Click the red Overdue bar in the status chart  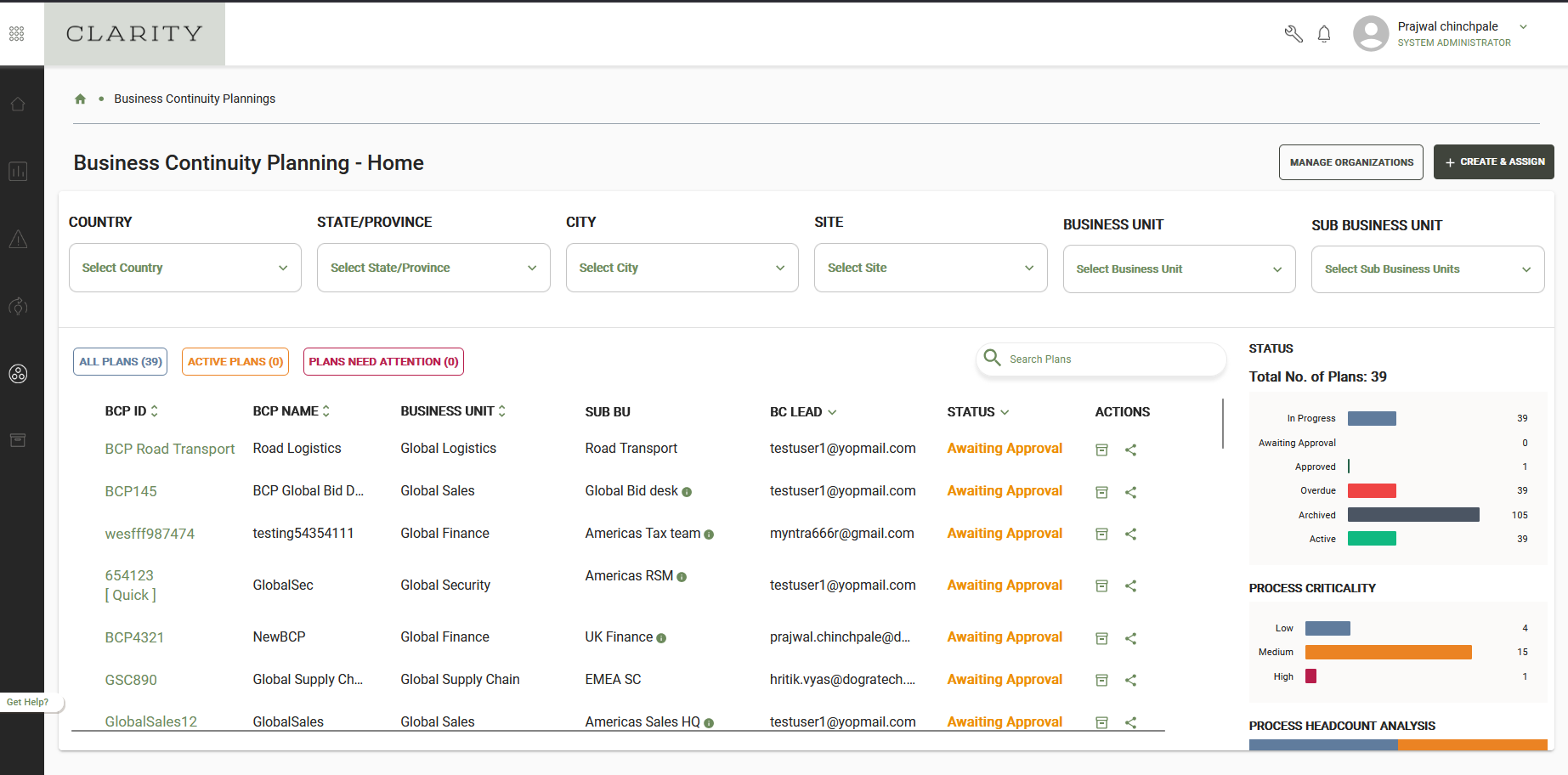coord(1372,490)
